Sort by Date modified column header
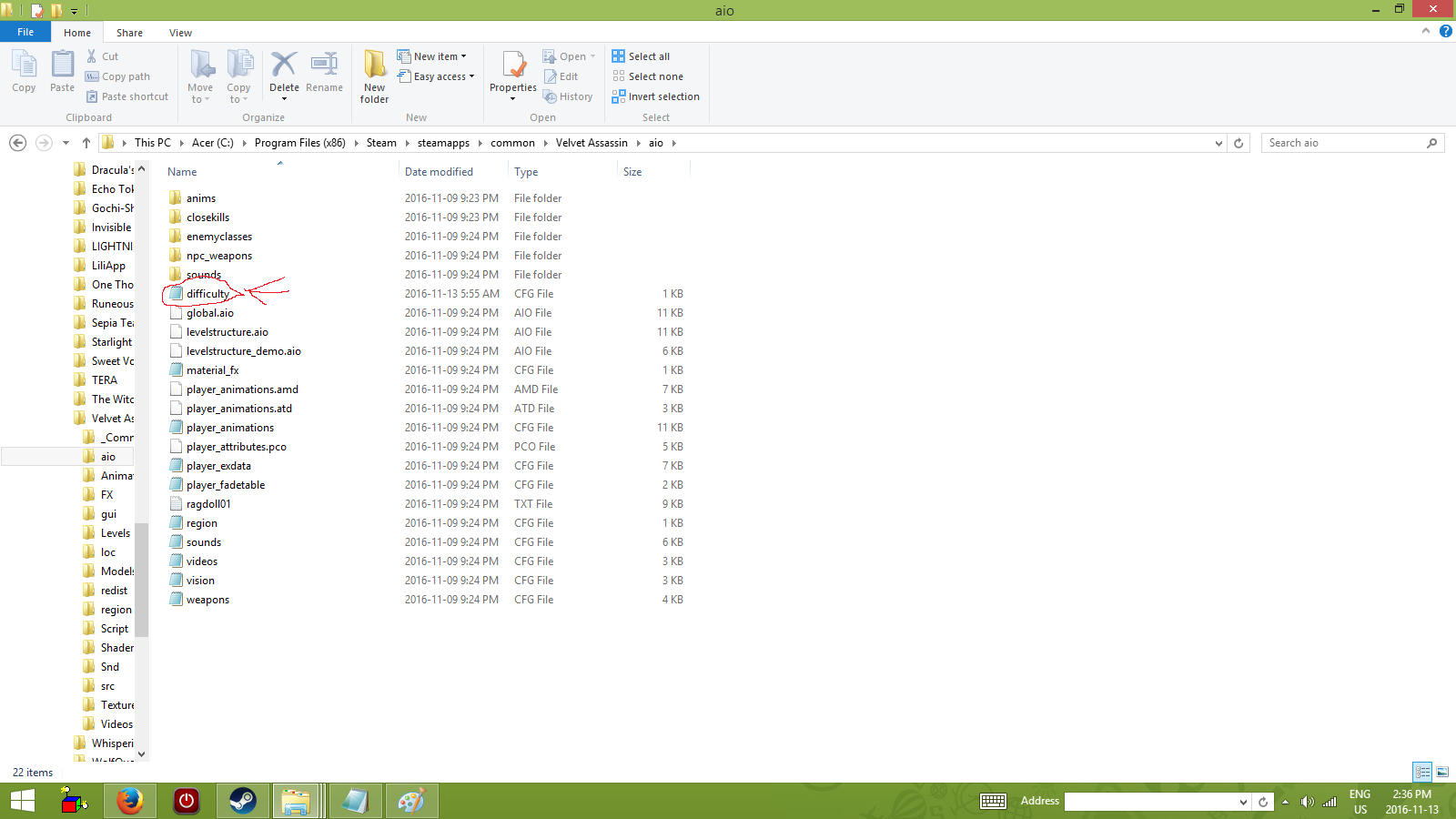The width and height of the screenshot is (1456, 819). click(x=453, y=171)
